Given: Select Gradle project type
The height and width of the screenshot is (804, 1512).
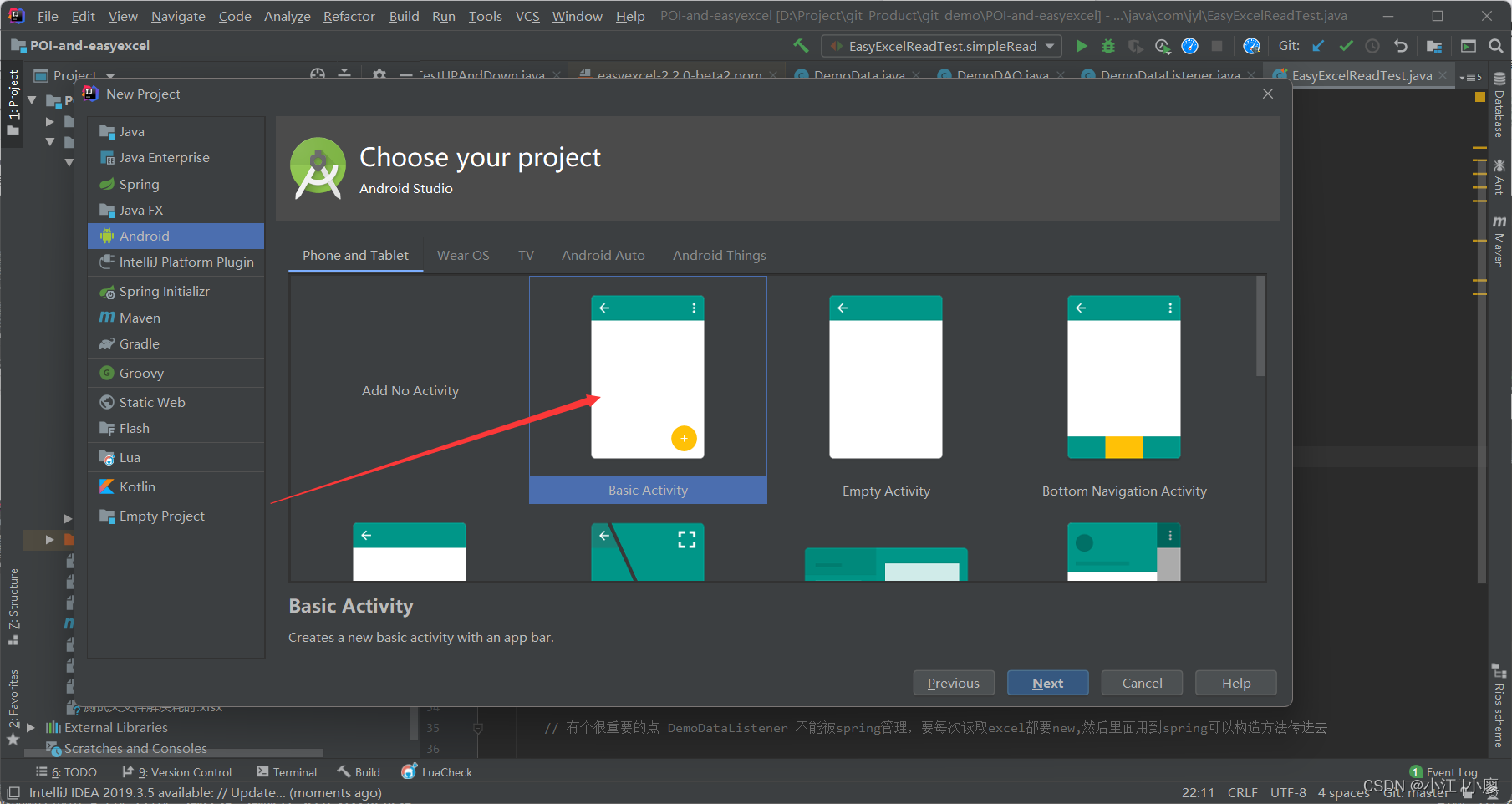Looking at the screenshot, I should coord(176,343).
